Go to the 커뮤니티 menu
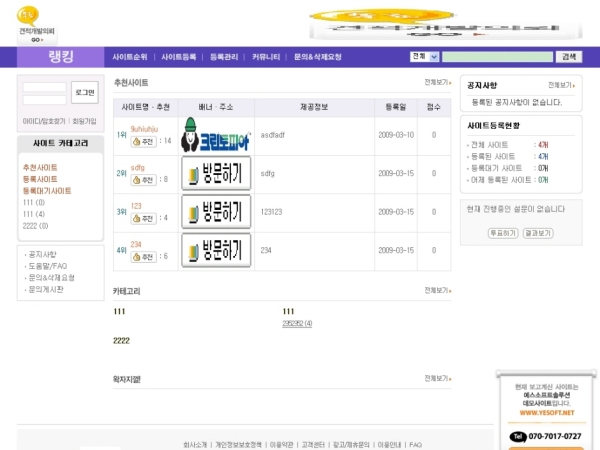 tap(267, 58)
